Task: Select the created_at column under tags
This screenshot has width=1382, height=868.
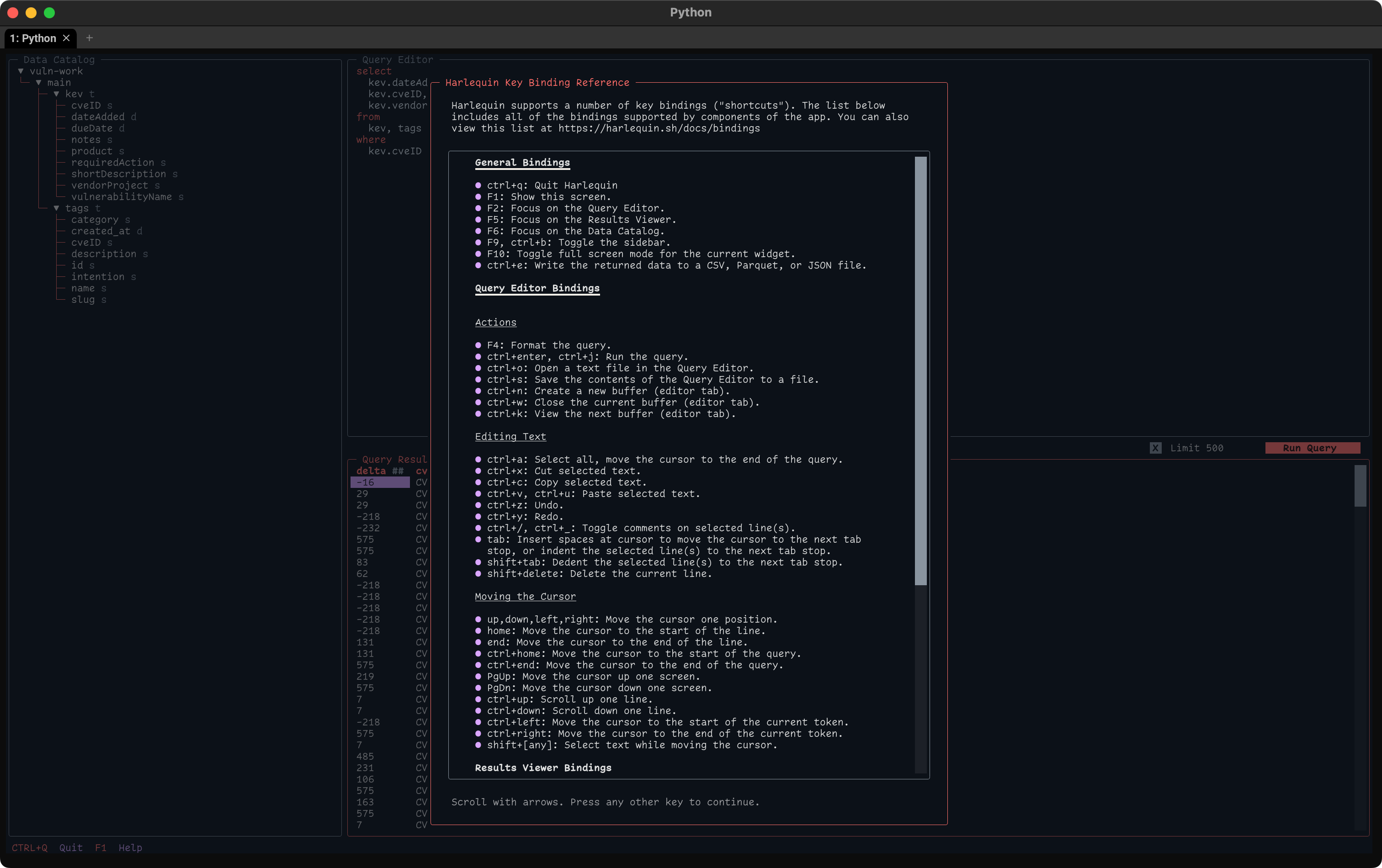Action: [101, 231]
